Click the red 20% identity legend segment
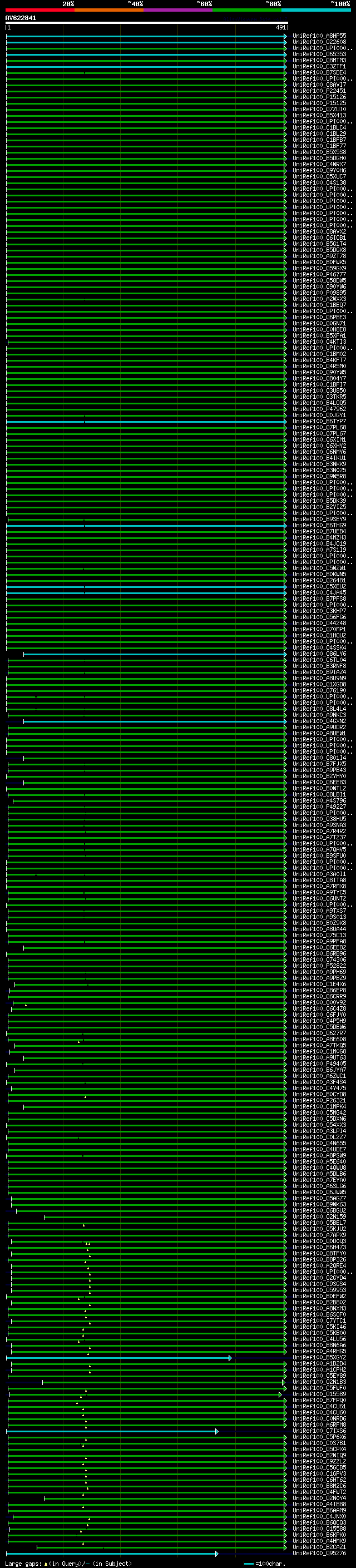Image resolution: width=356 pixels, height=1568 pixels. pyautogui.click(x=39, y=10)
